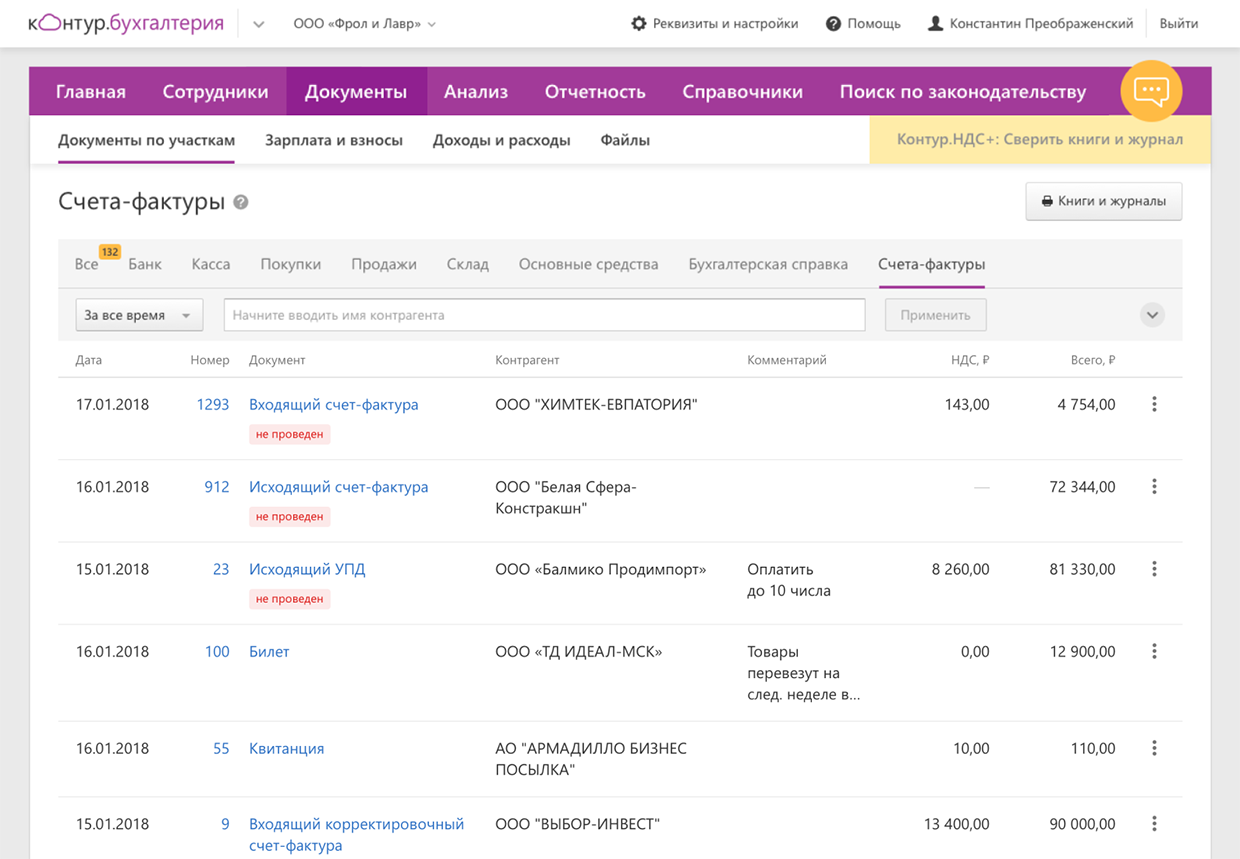Open Входящий счет-фактура document link
The height and width of the screenshot is (859, 1240).
pos(333,404)
